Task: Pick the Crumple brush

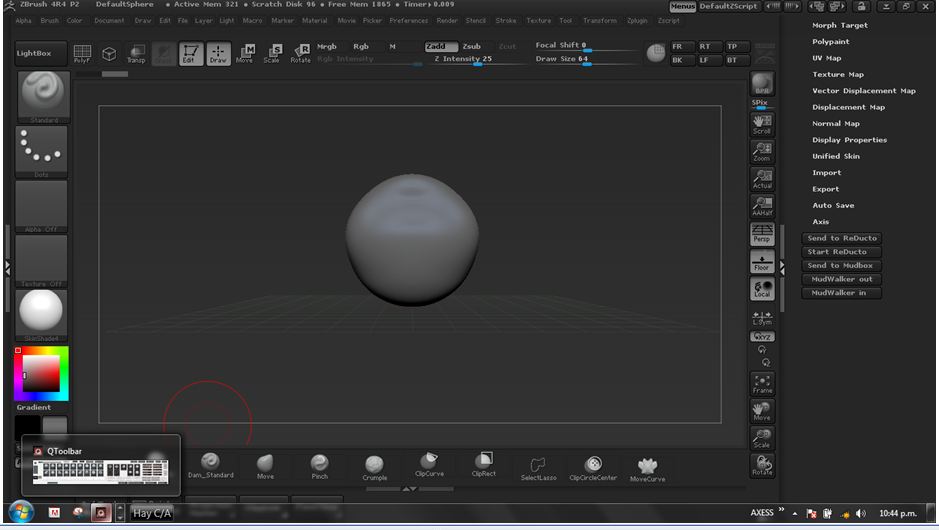Action: click(x=374, y=466)
